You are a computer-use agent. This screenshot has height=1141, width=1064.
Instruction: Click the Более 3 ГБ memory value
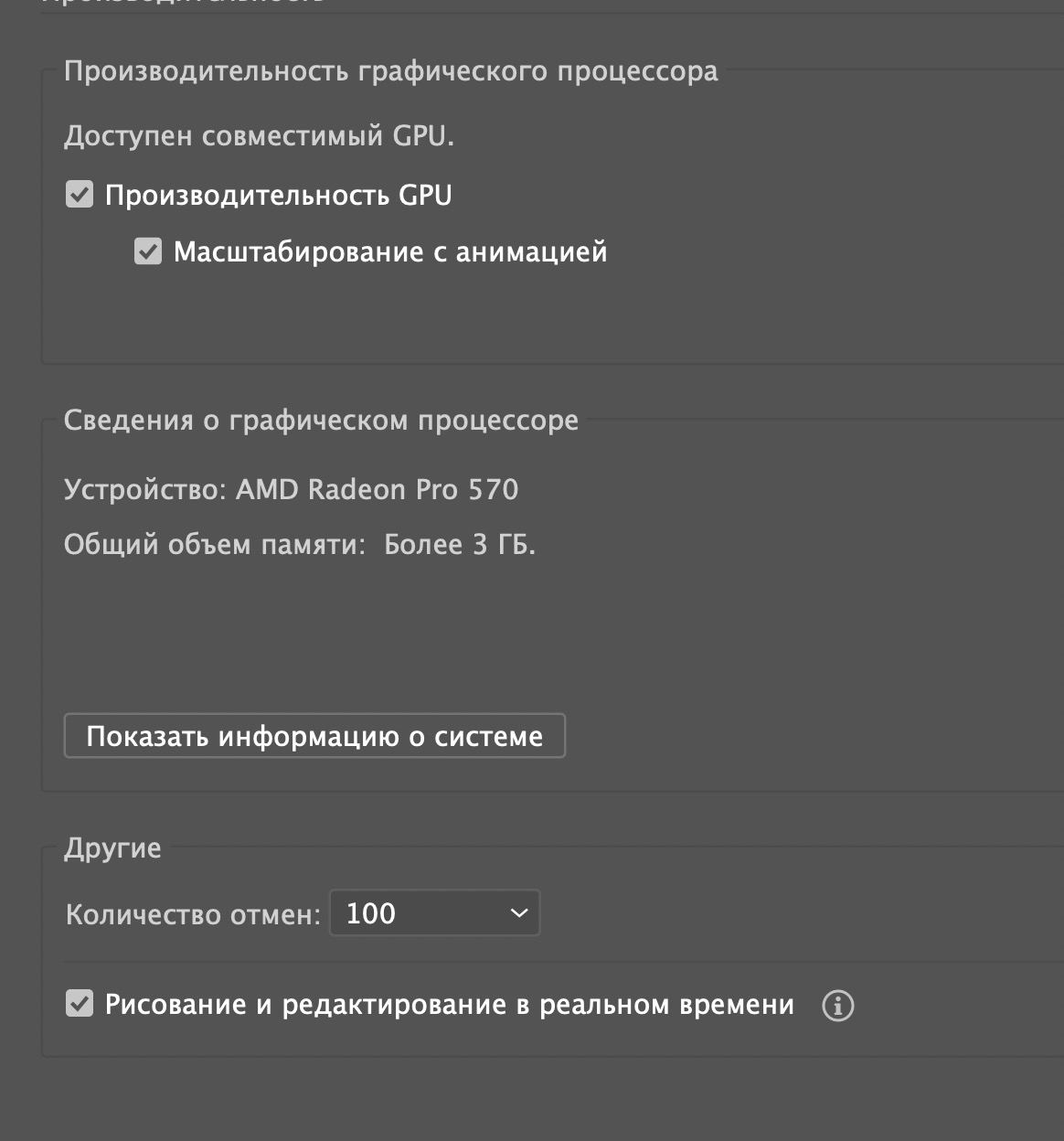pyautogui.click(x=460, y=544)
